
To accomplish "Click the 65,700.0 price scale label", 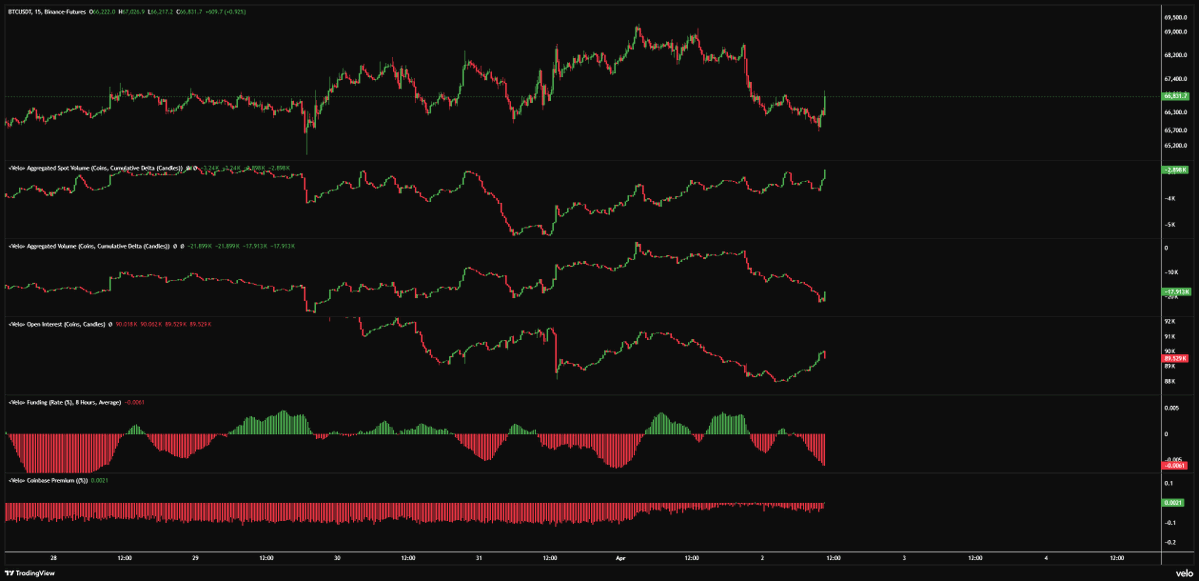I will click(x=1175, y=130).
